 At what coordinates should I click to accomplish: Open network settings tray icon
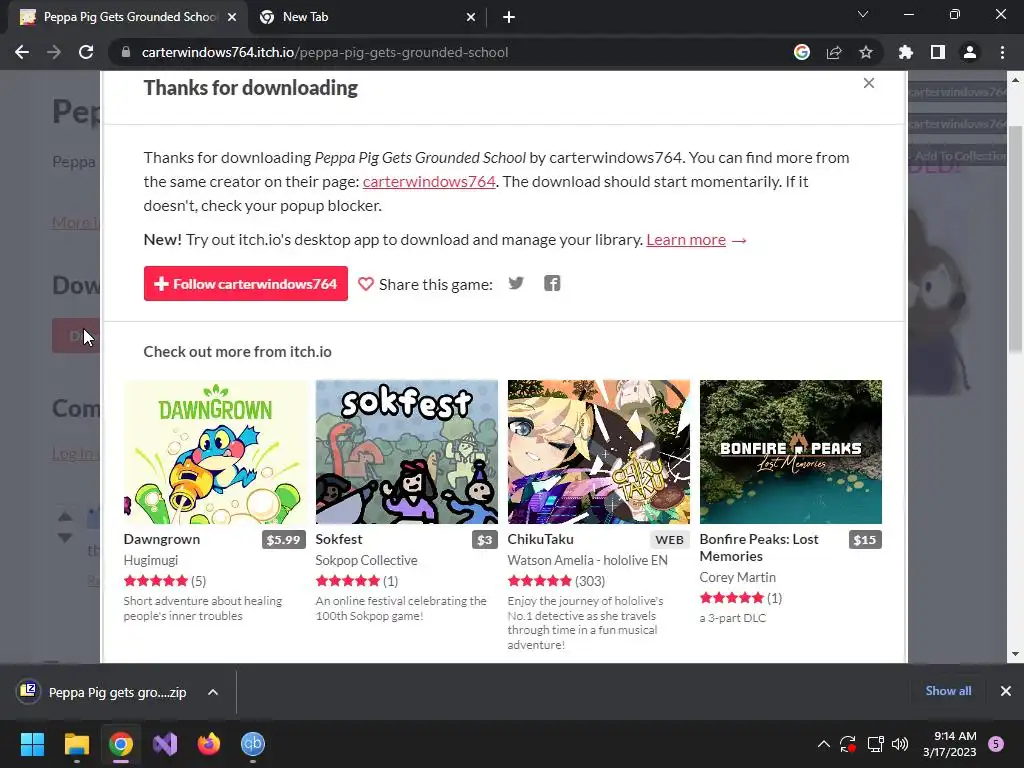click(875, 744)
